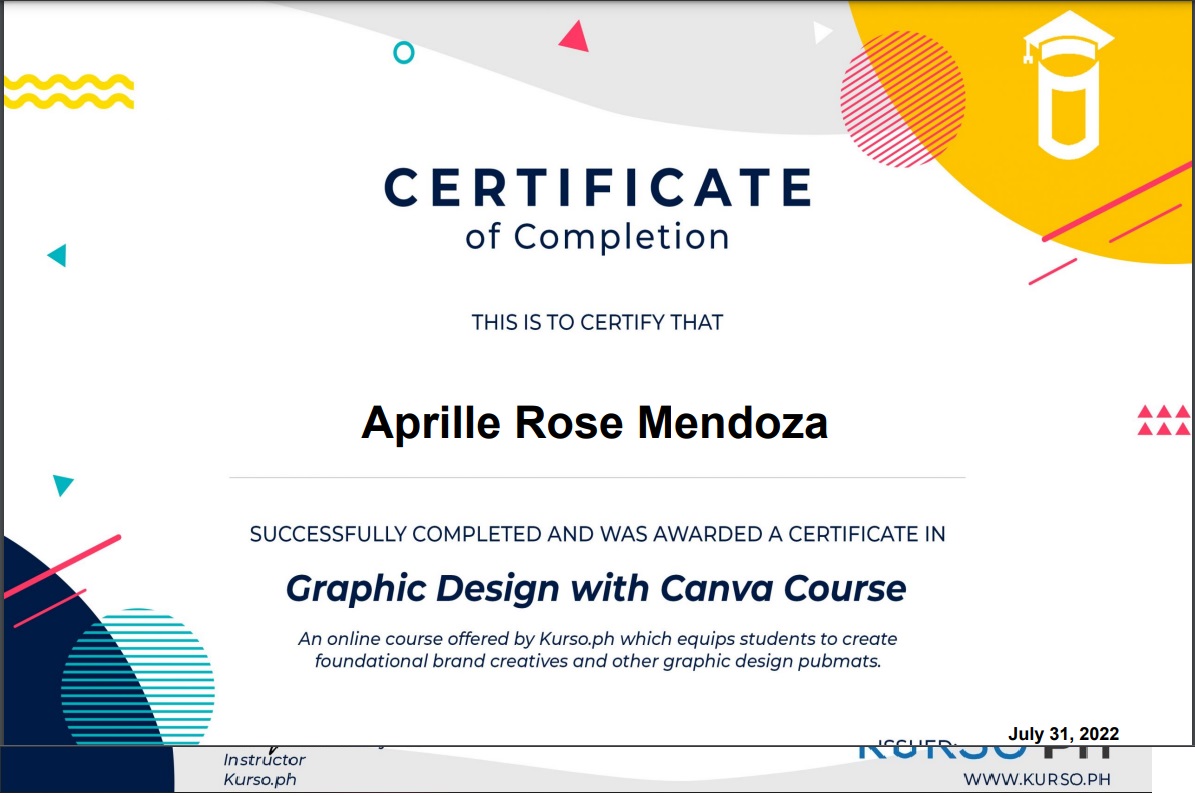
Task: Click the teal circle outline shape
Action: coord(403,51)
